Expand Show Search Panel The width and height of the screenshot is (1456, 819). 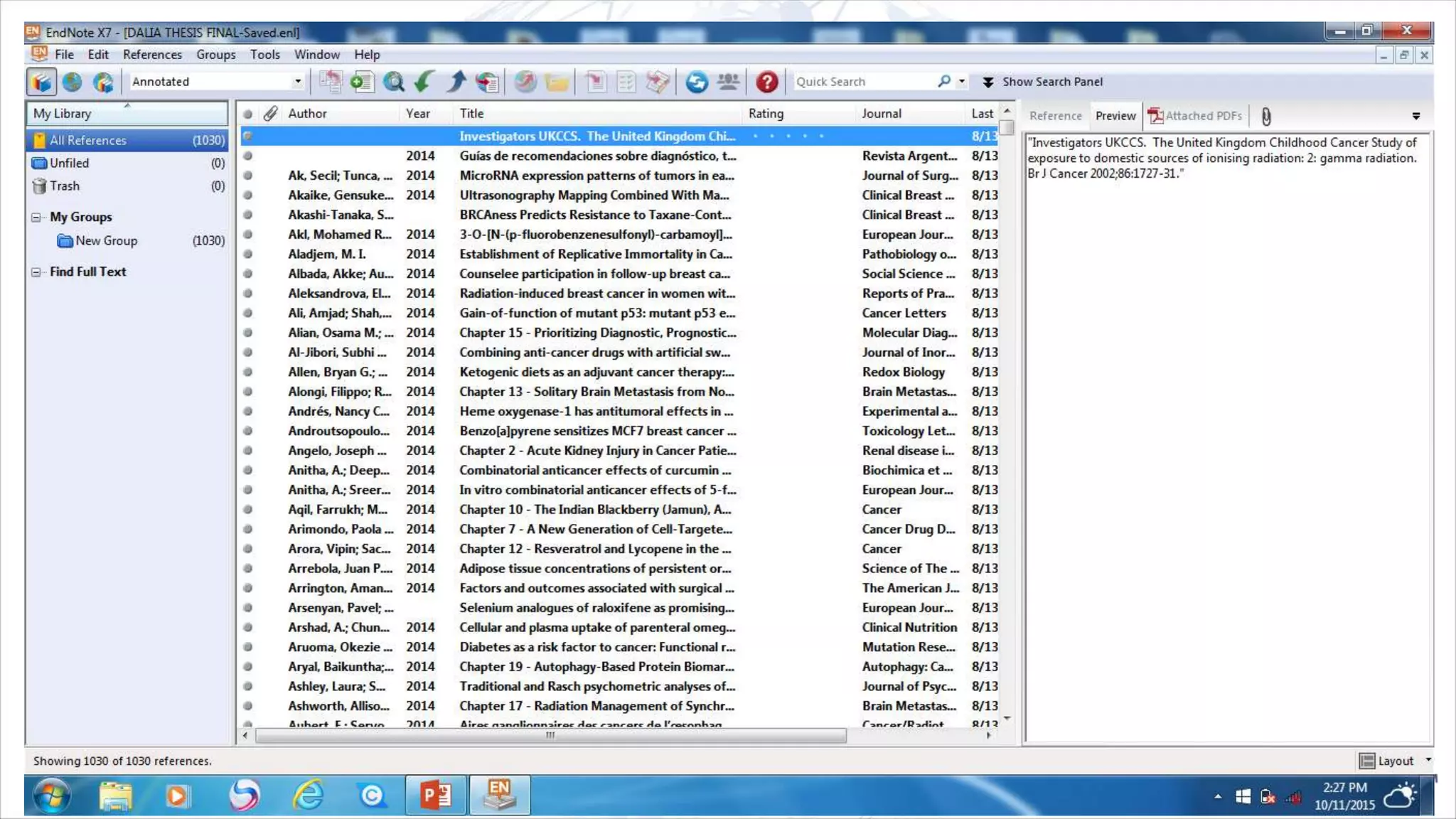point(1042,82)
